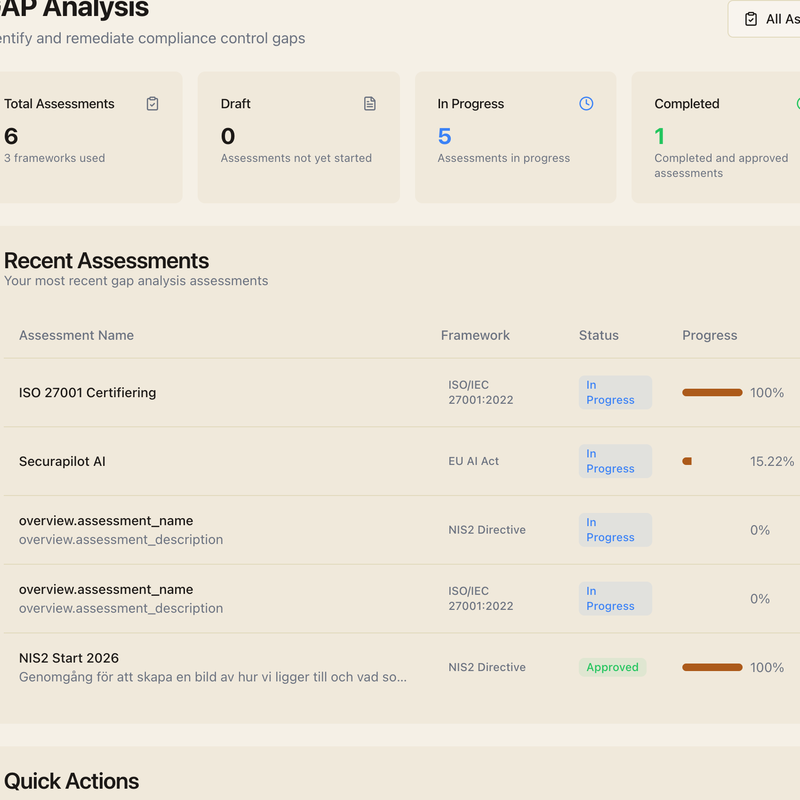The image size is (800, 800).
Task: Click the Completed count 1
Action: (x=659, y=136)
